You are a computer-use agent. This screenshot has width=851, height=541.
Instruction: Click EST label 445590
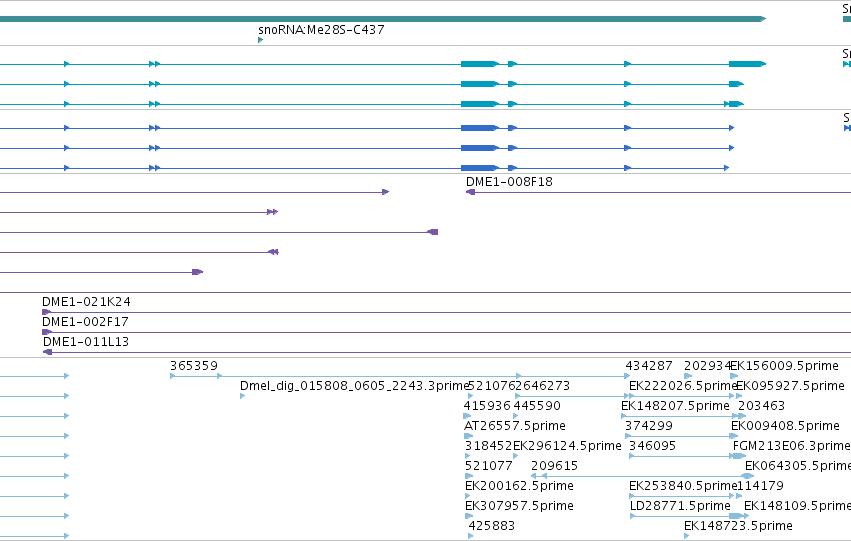pos(537,406)
